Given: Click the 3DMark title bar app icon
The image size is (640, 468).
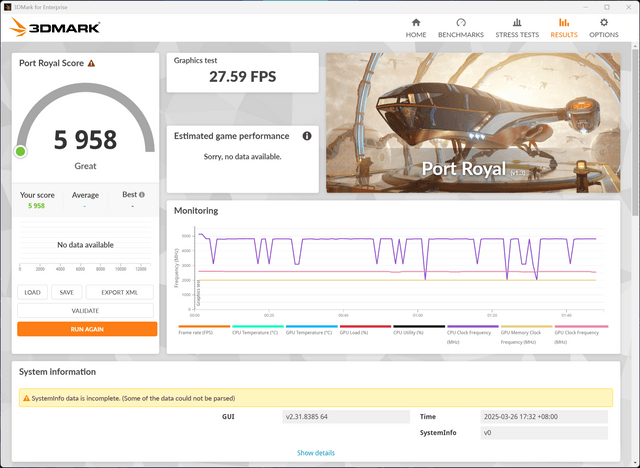Looking at the screenshot, I should click(7, 7).
